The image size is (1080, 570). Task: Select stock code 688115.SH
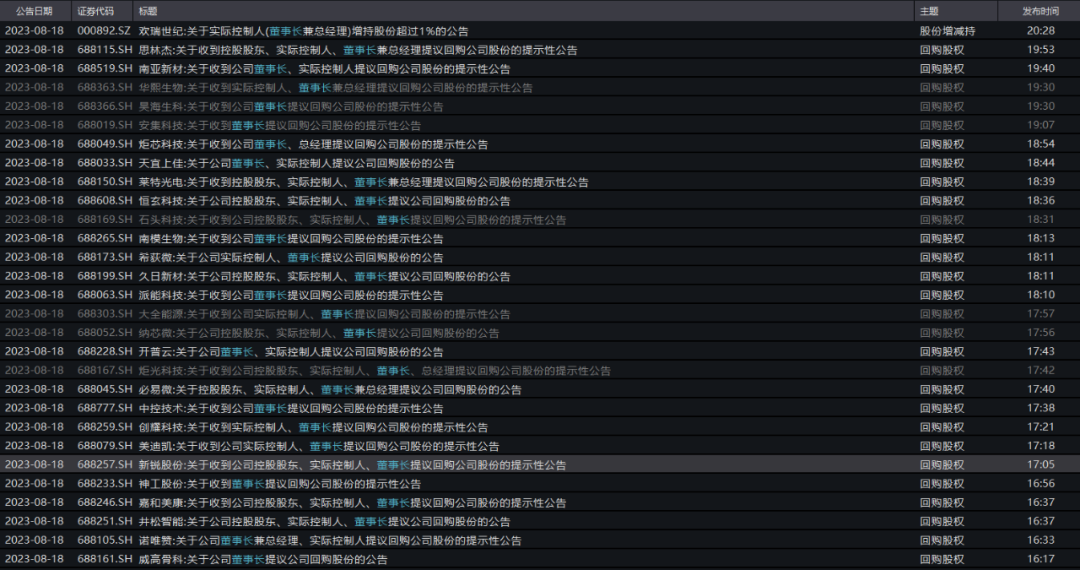[105, 50]
